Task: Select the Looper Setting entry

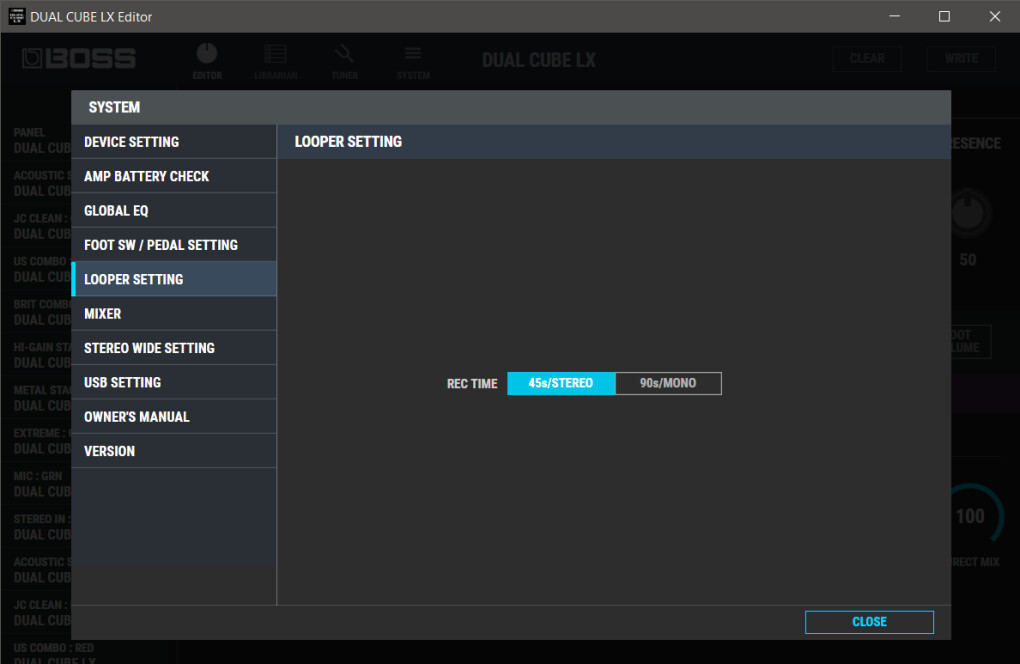Action: point(174,280)
